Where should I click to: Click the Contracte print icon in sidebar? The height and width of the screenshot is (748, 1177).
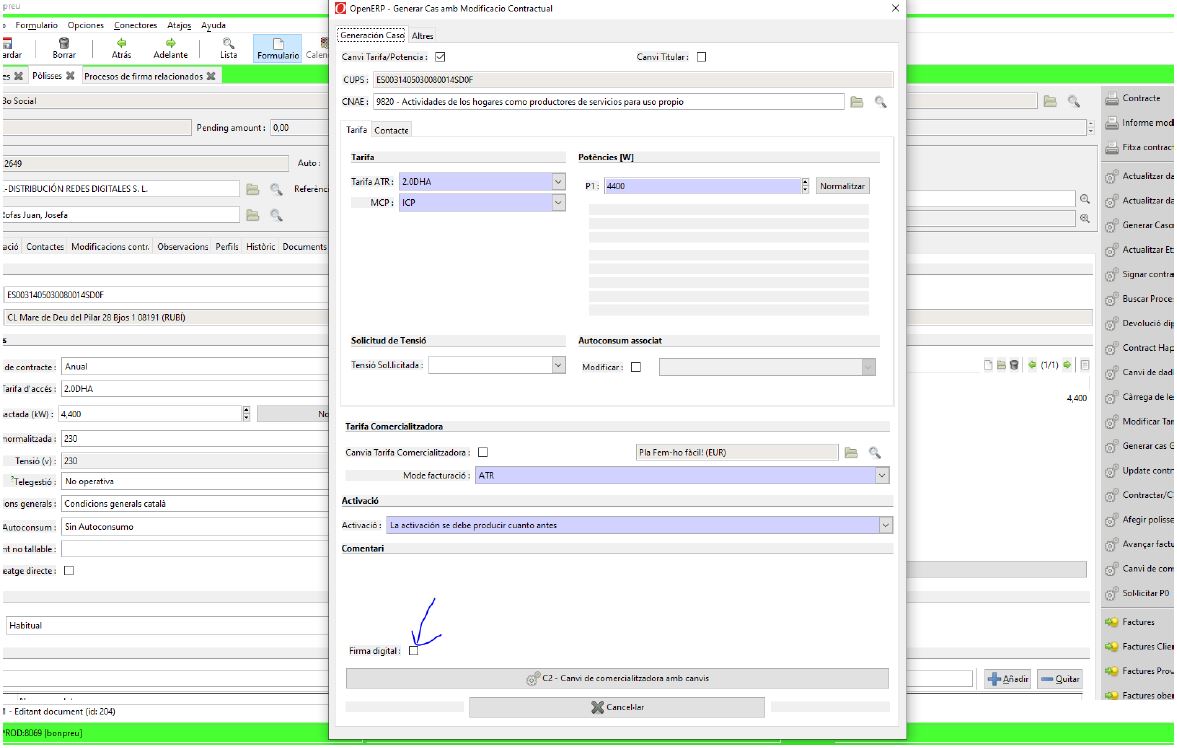click(x=1111, y=98)
